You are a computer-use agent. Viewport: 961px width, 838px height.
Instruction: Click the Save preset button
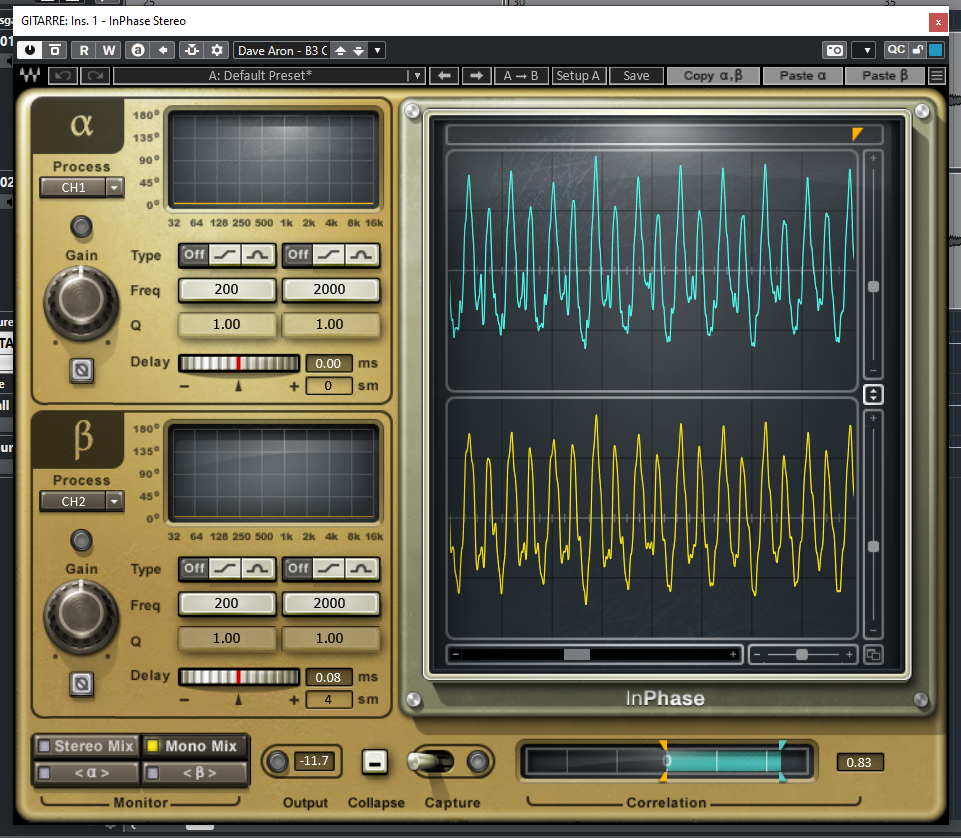(636, 75)
